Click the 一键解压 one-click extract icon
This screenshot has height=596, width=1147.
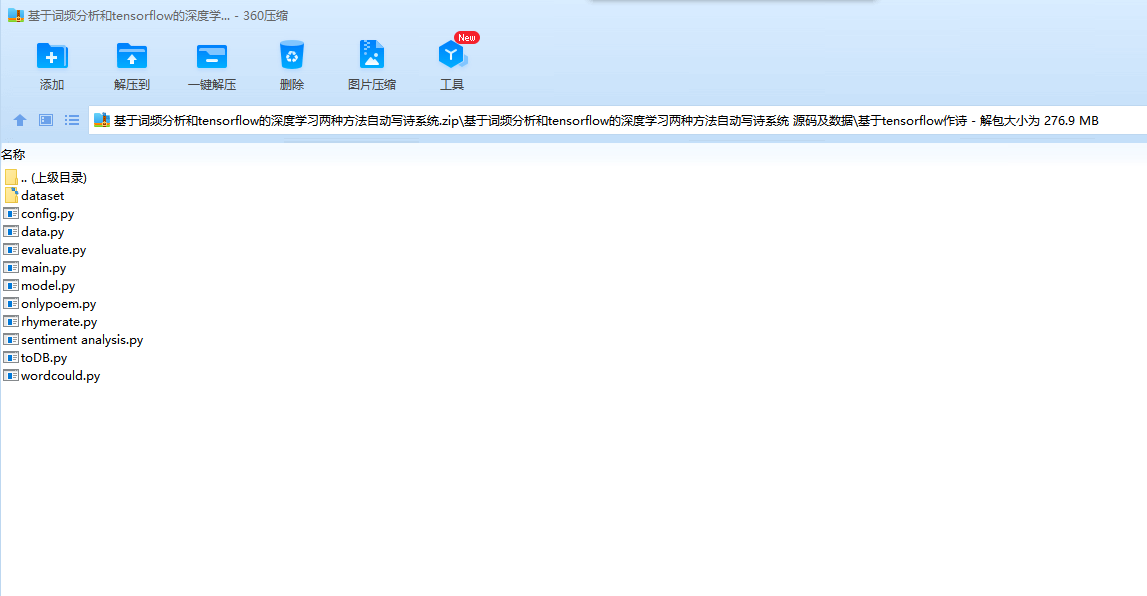[x=212, y=56]
